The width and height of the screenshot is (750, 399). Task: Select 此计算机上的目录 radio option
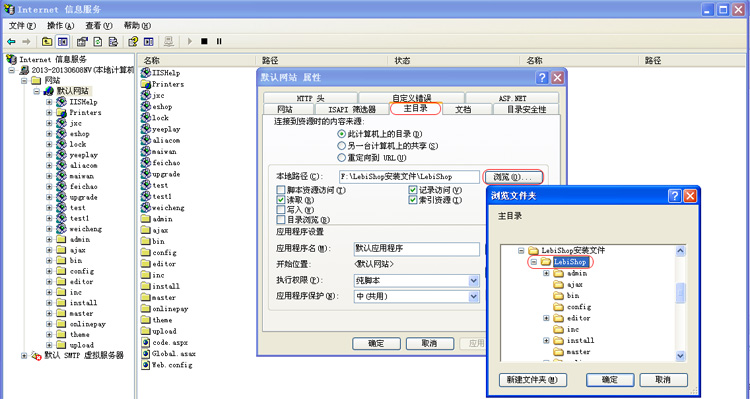pos(342,134)
